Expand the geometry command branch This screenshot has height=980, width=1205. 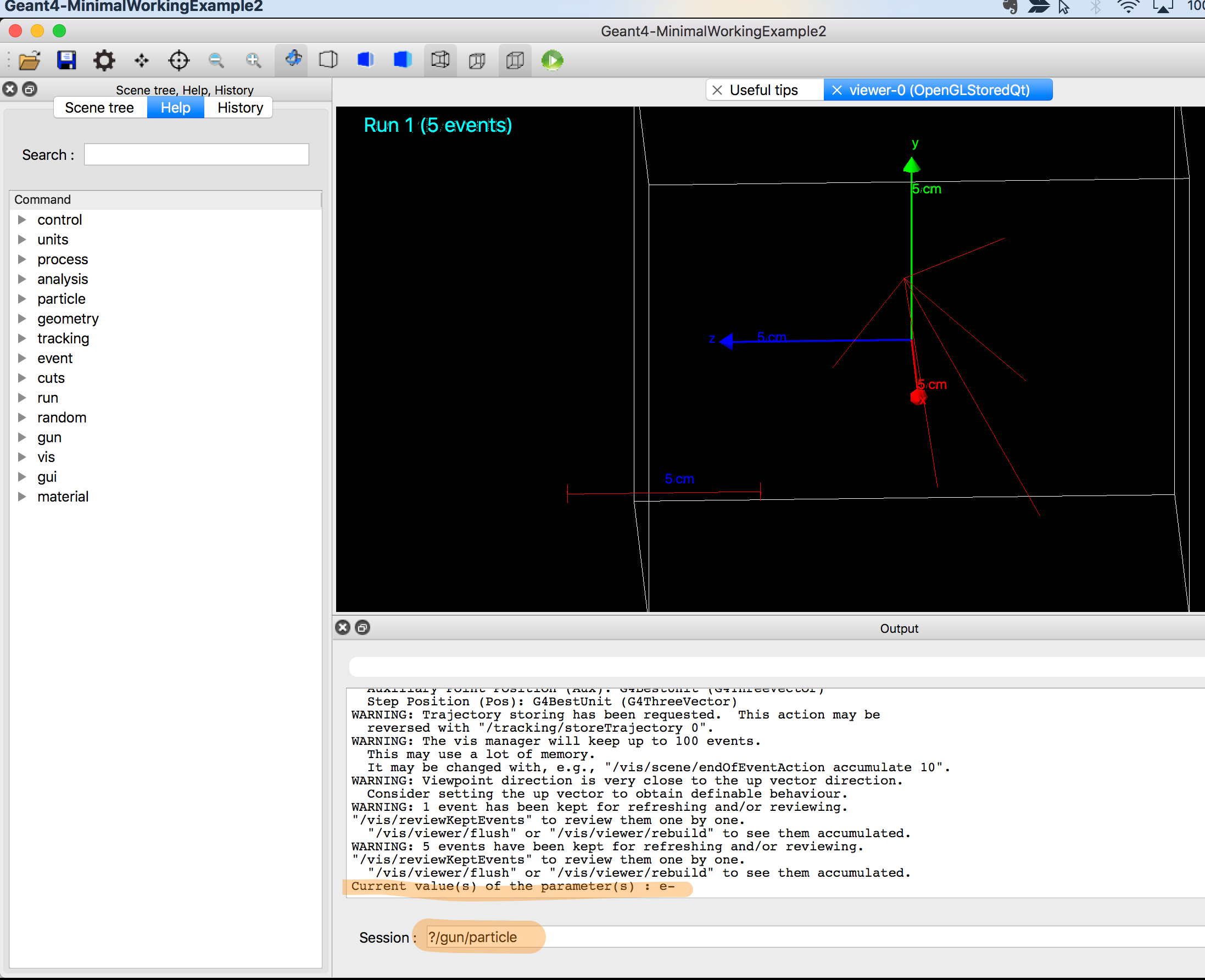pyautogui.click(x=23, y=319)
